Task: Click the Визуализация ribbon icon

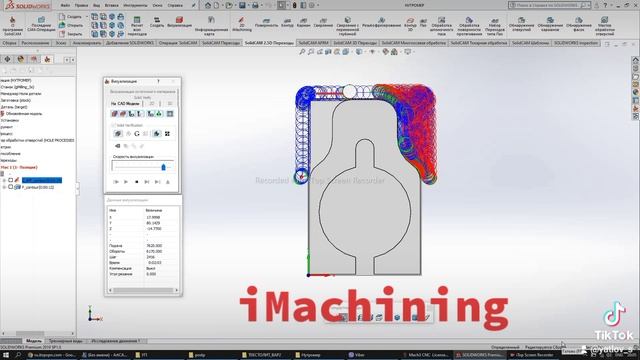Action: [179, 22]
